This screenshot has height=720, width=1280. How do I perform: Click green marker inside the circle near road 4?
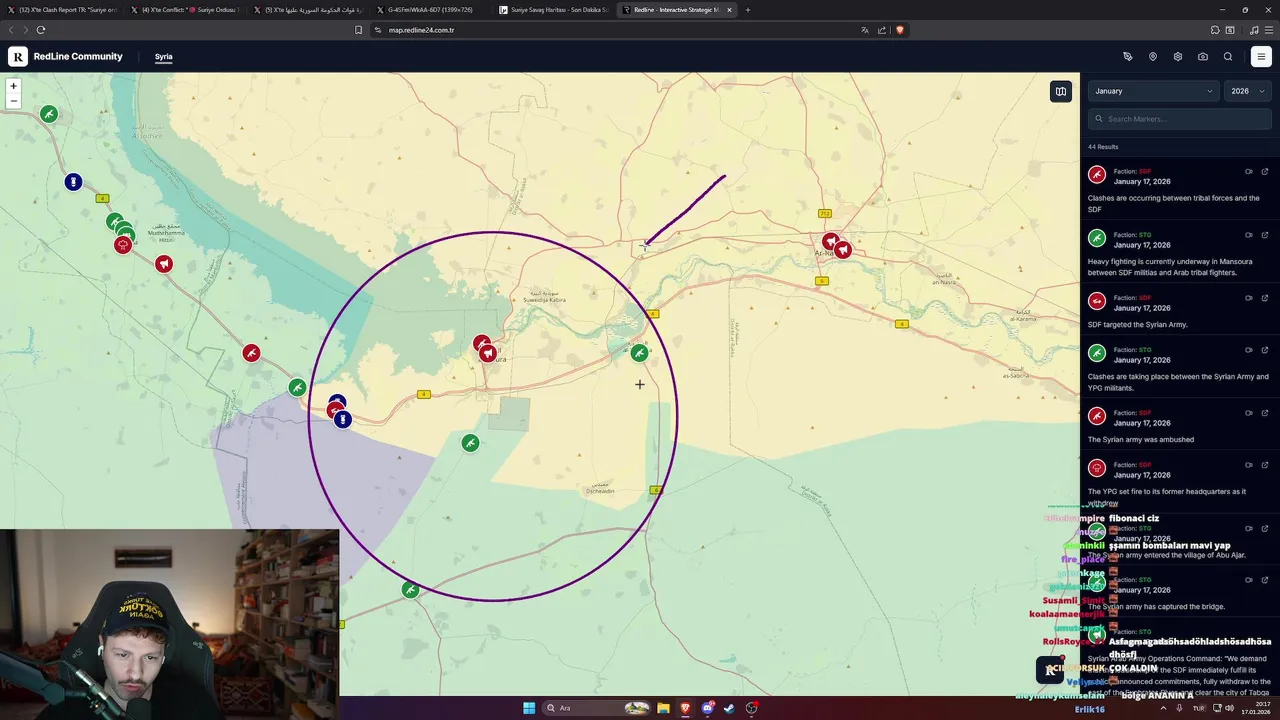639,352
